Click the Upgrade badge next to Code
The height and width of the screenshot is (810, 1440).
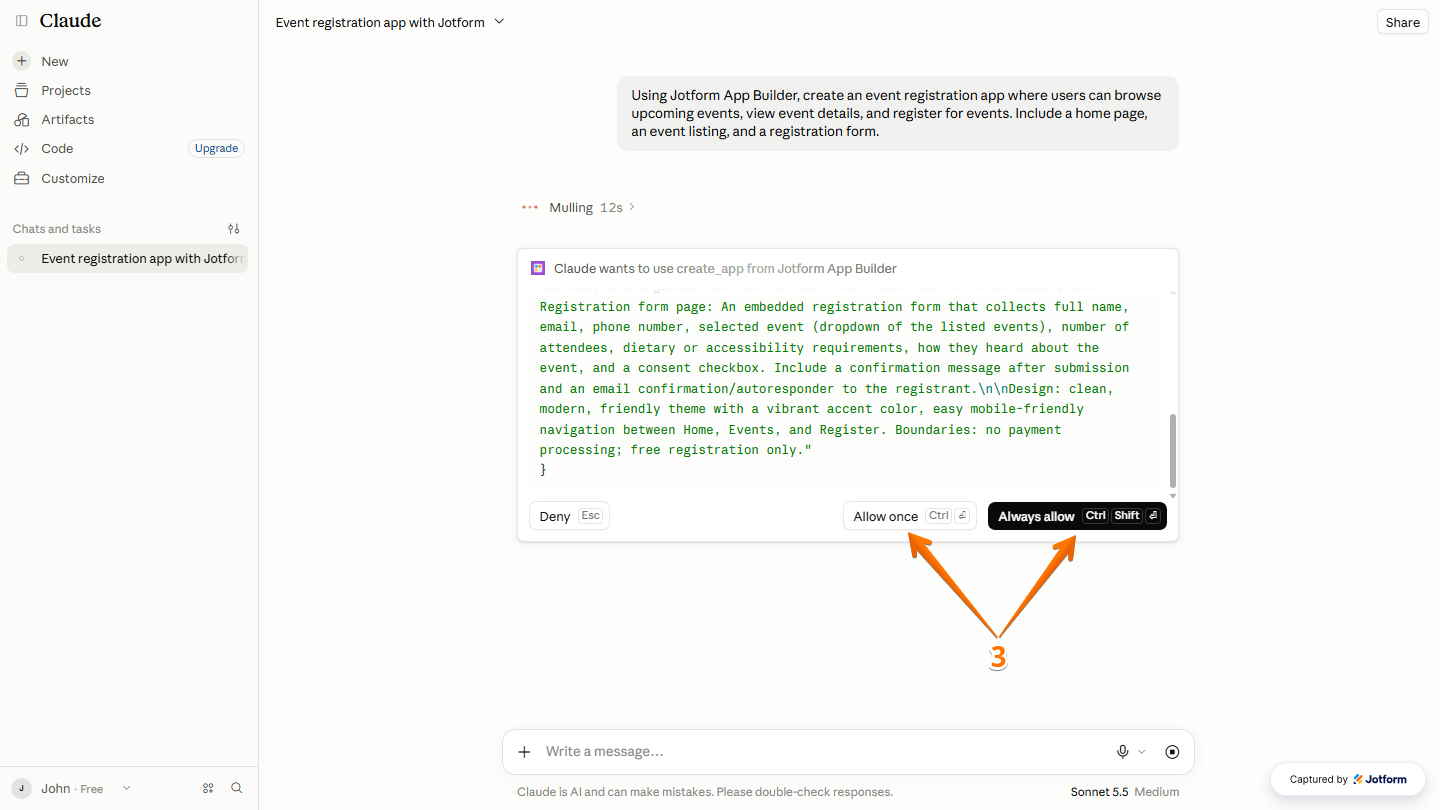click(216, 148)
